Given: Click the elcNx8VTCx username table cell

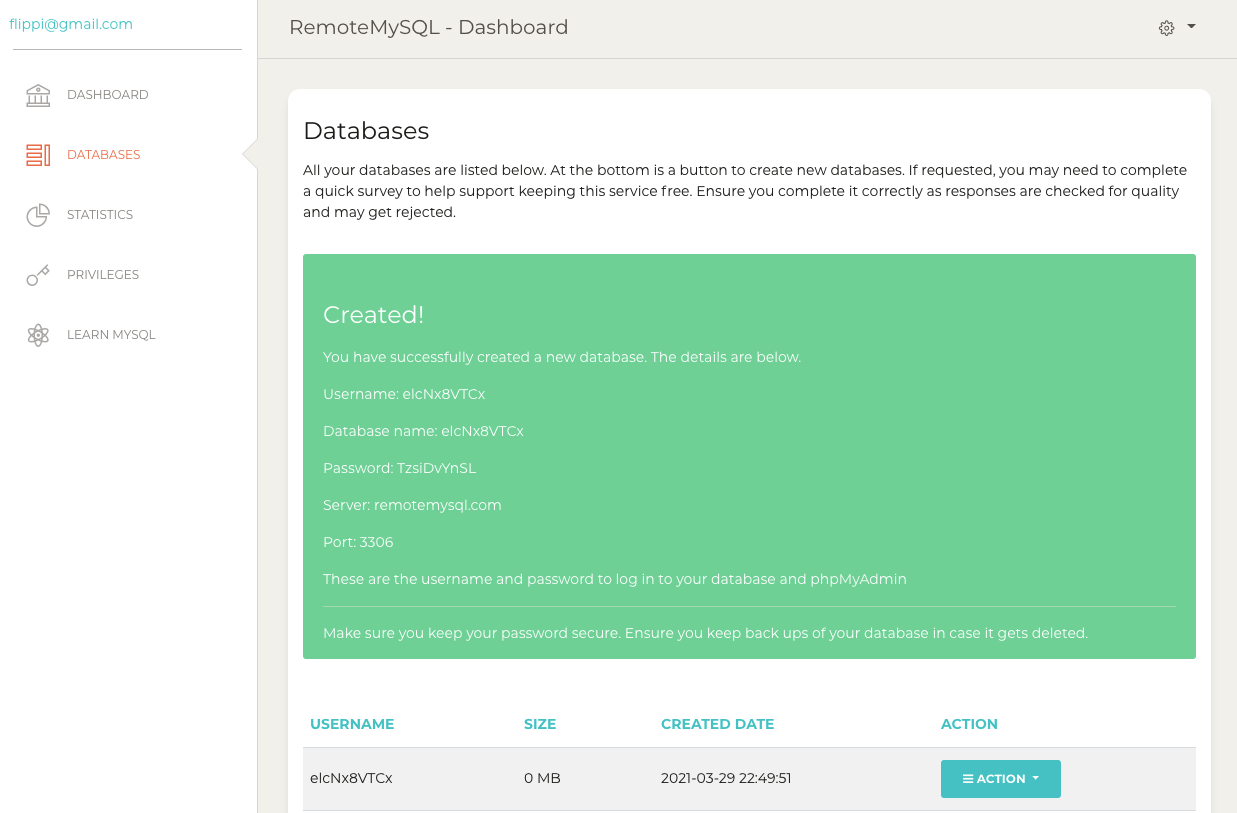Looking at the screenshot, I should click(351, 778).
